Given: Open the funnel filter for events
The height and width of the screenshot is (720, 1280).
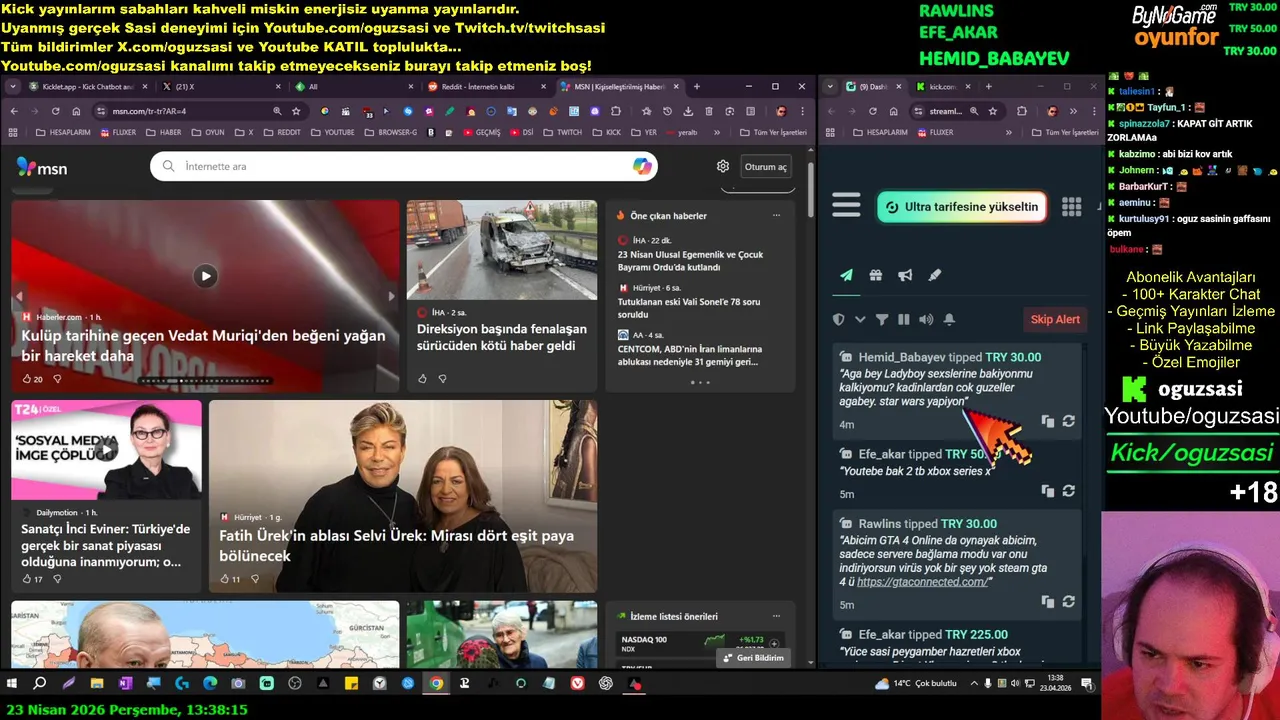Looking at the screenshot, I should [882, 319].
